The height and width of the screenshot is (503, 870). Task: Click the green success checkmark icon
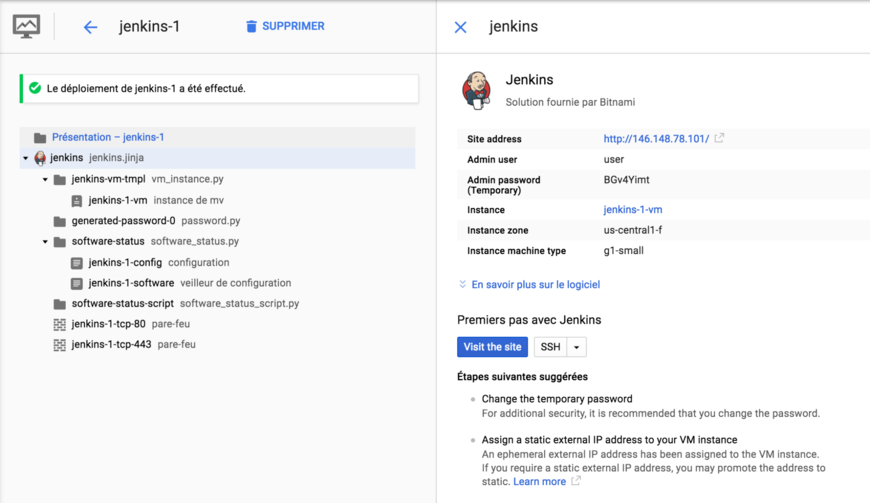pos(35,88)
